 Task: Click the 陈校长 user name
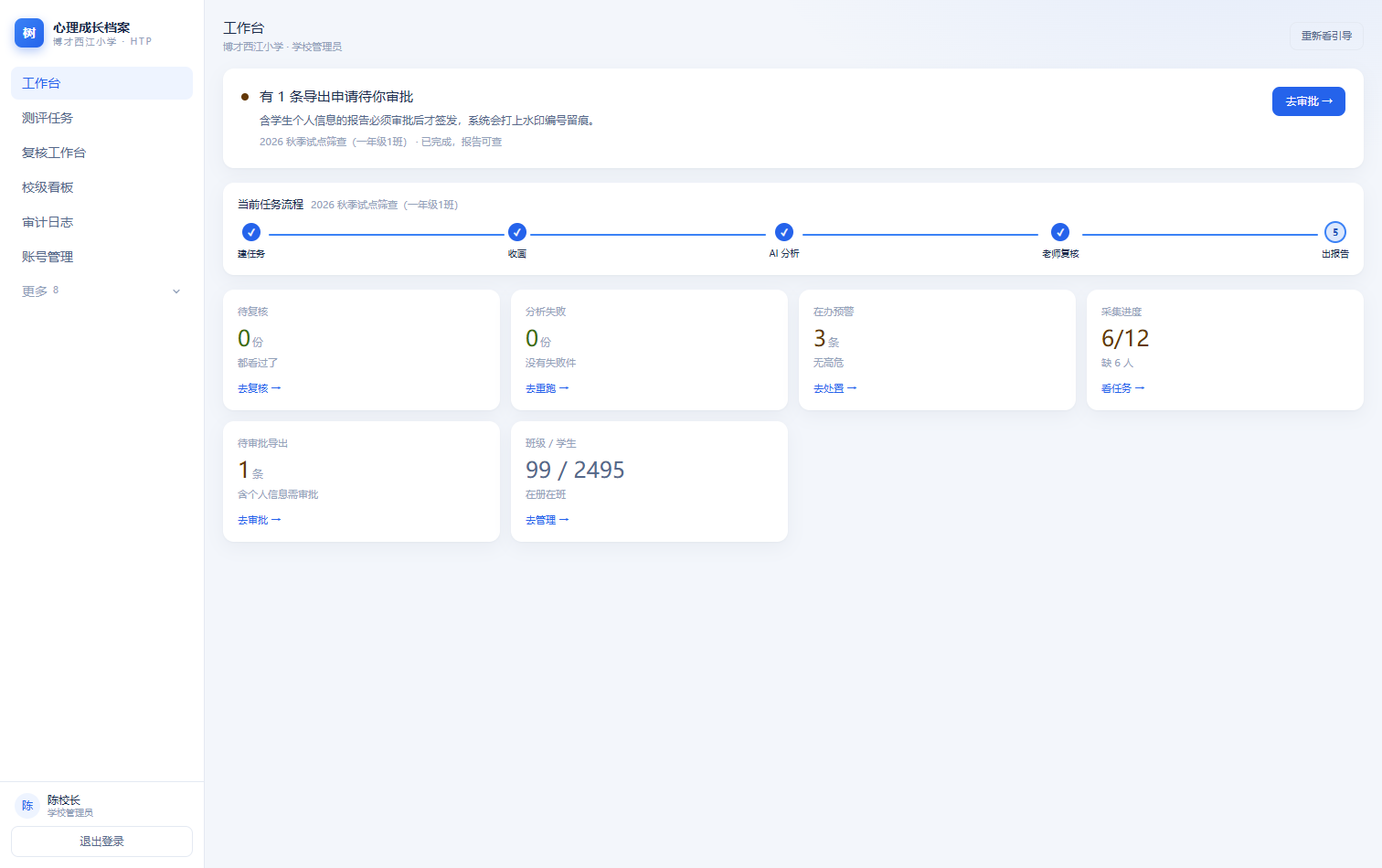(64, 800)
